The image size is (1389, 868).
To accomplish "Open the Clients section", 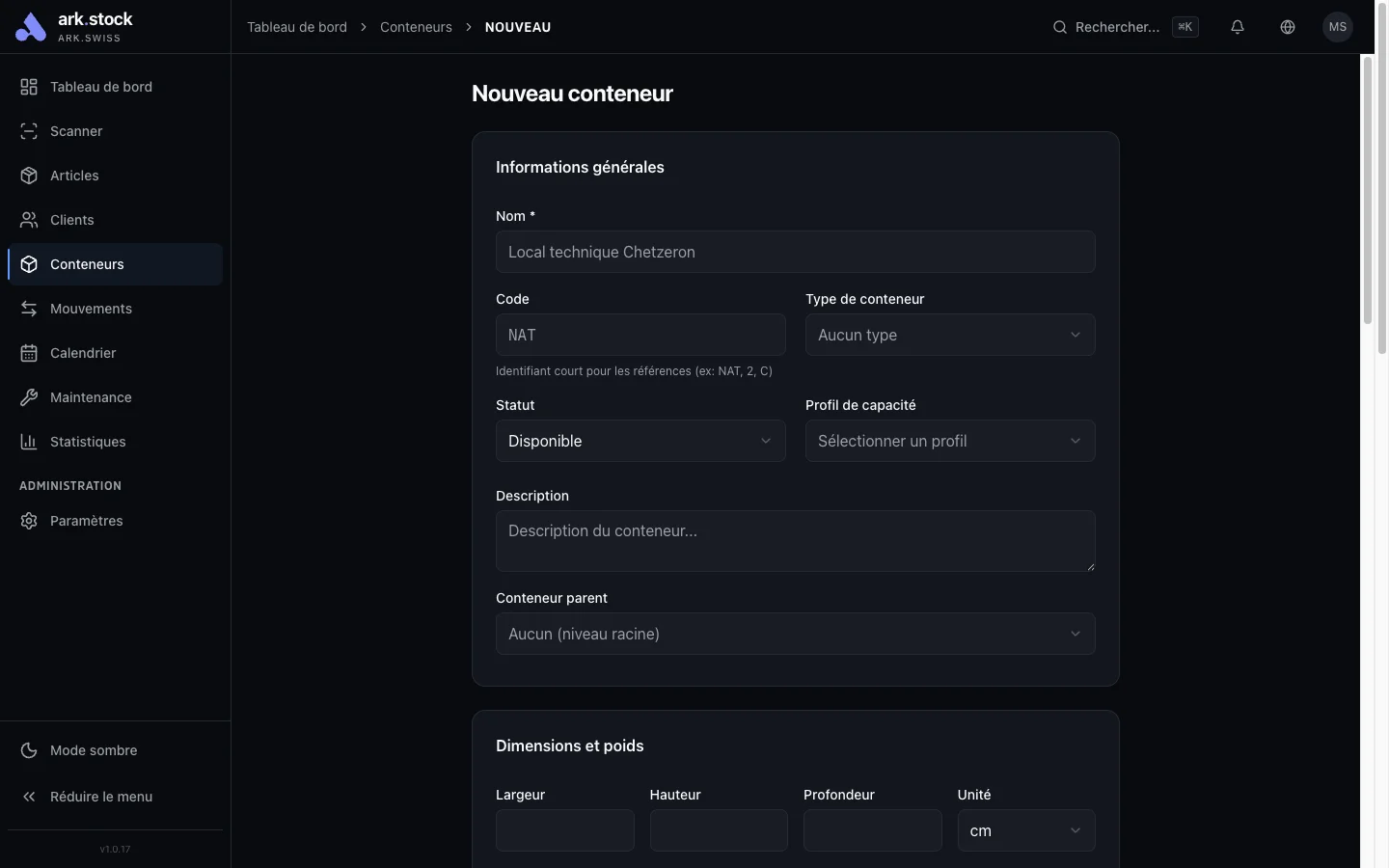I will [x=71, y=220].
